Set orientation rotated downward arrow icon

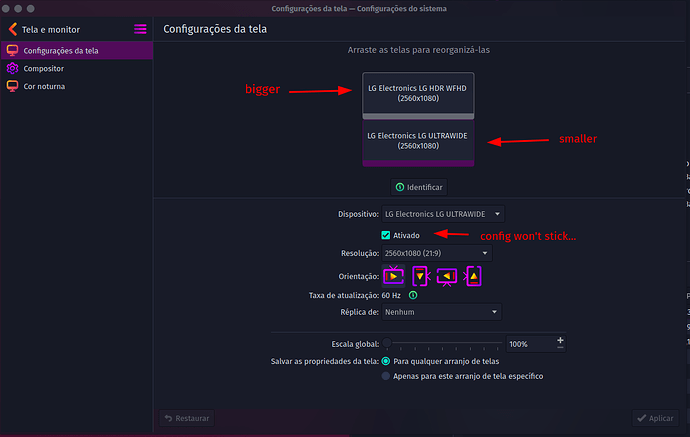tap(420, 276)
